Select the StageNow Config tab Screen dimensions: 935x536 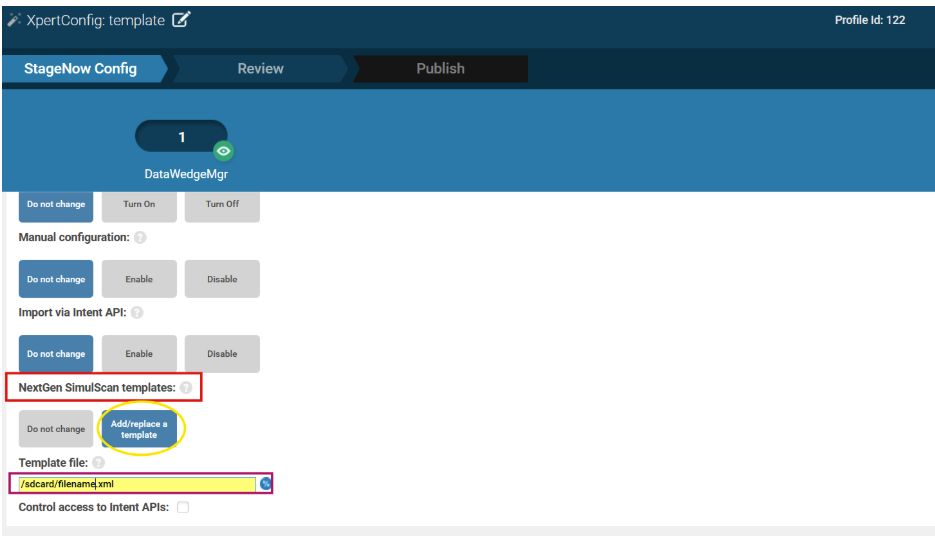(81, 69)
